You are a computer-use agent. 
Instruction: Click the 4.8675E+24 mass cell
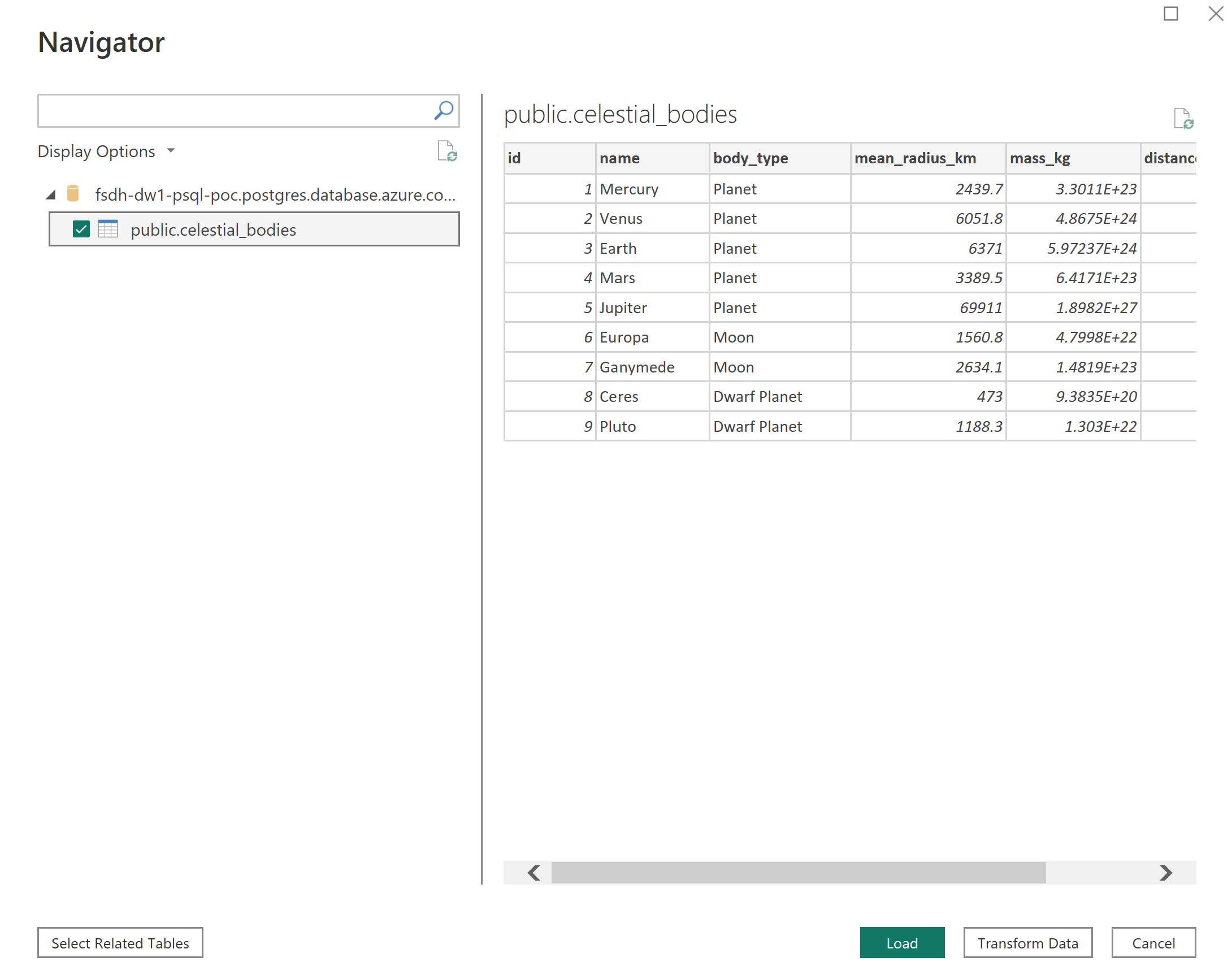tap(1073, 219)
